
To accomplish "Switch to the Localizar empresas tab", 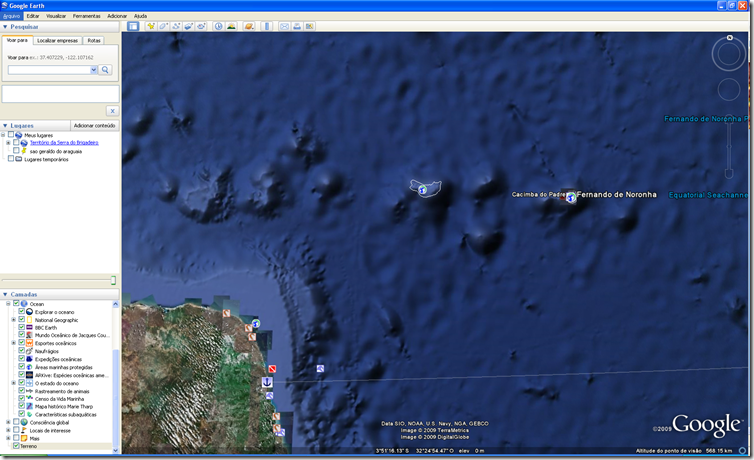I will click(57, 41).
